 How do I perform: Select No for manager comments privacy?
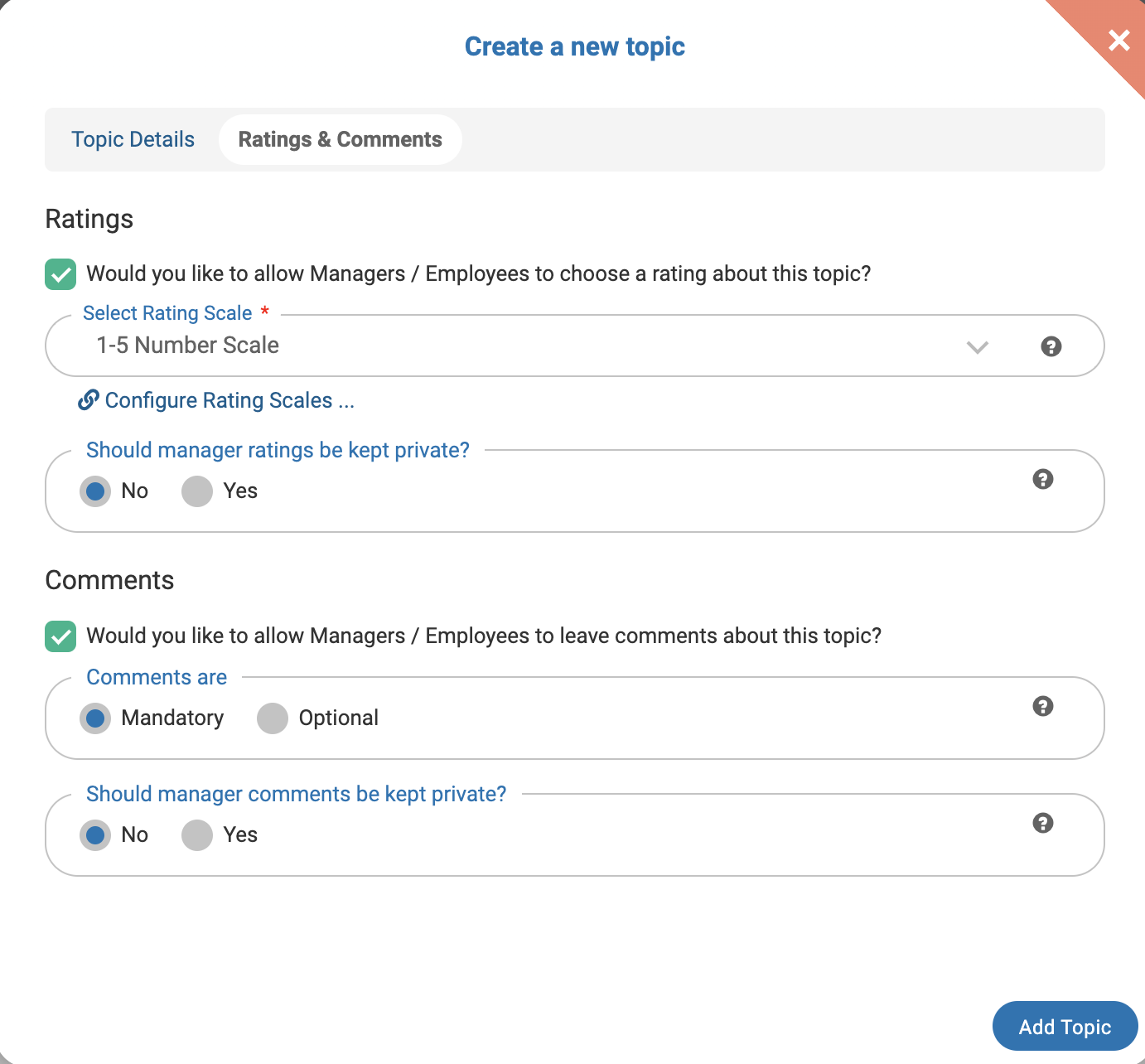(x=95, y=834)
